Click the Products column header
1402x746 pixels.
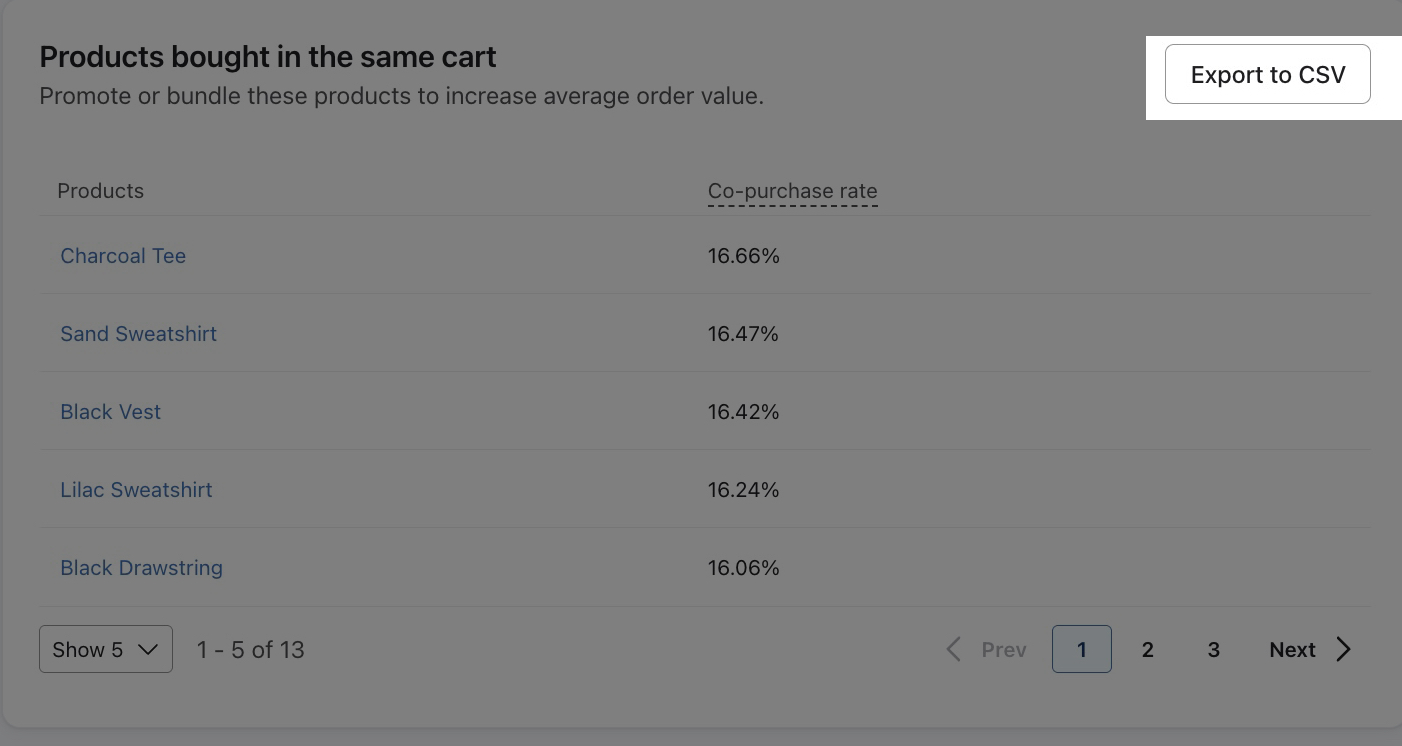click(x=100, y=191)
